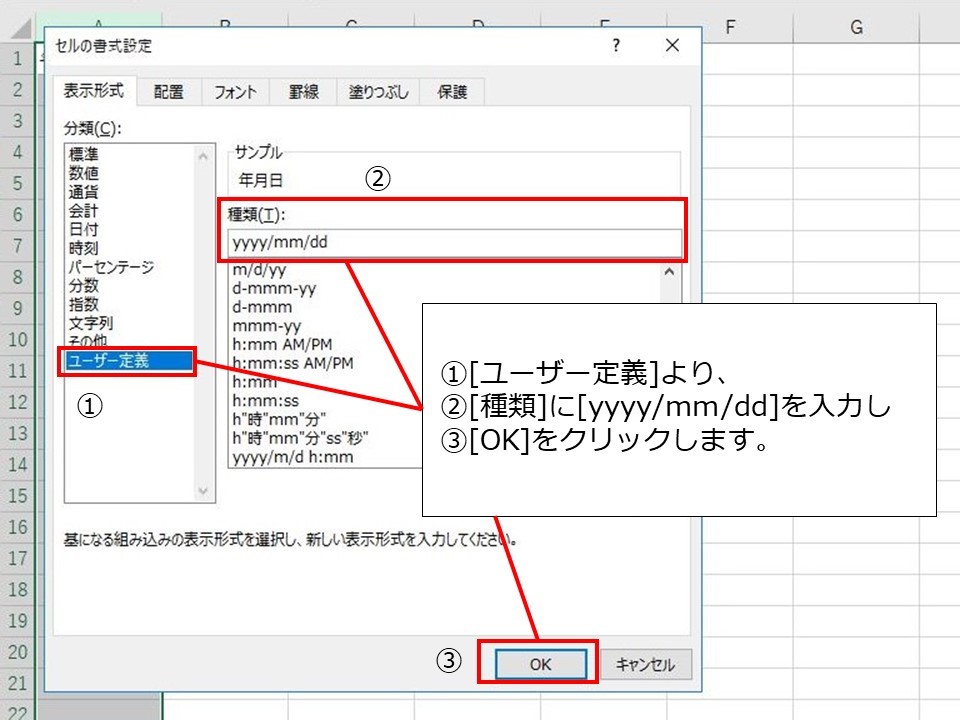Viewport: 960px width, 720px height.
Task: Click format list scroll up arrow
Action: point(669,271)
